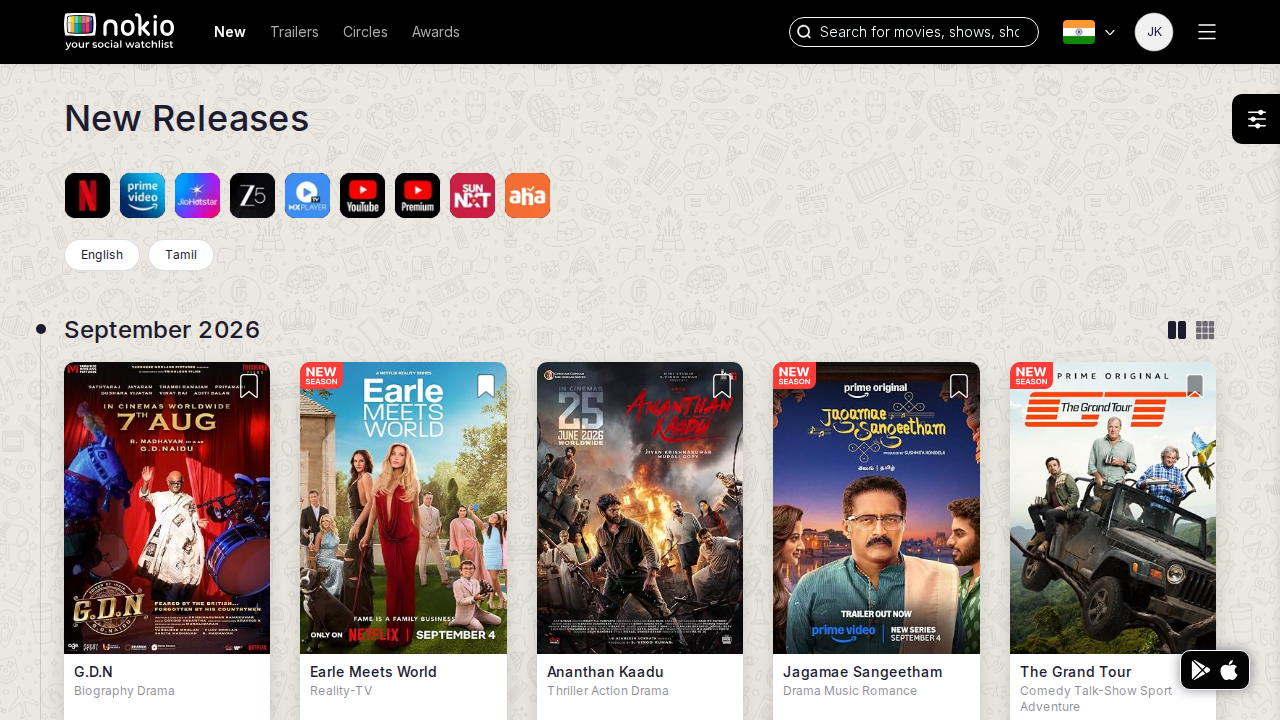The image size is (1280, 720).
Task: Click the Reality-TV genre text
Action: 341,691
